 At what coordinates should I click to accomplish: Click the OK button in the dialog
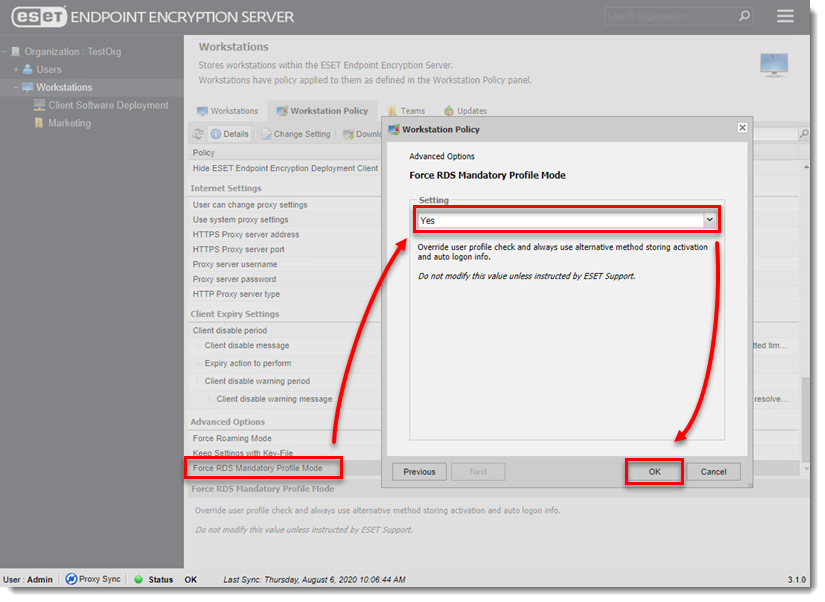point(654,471)
